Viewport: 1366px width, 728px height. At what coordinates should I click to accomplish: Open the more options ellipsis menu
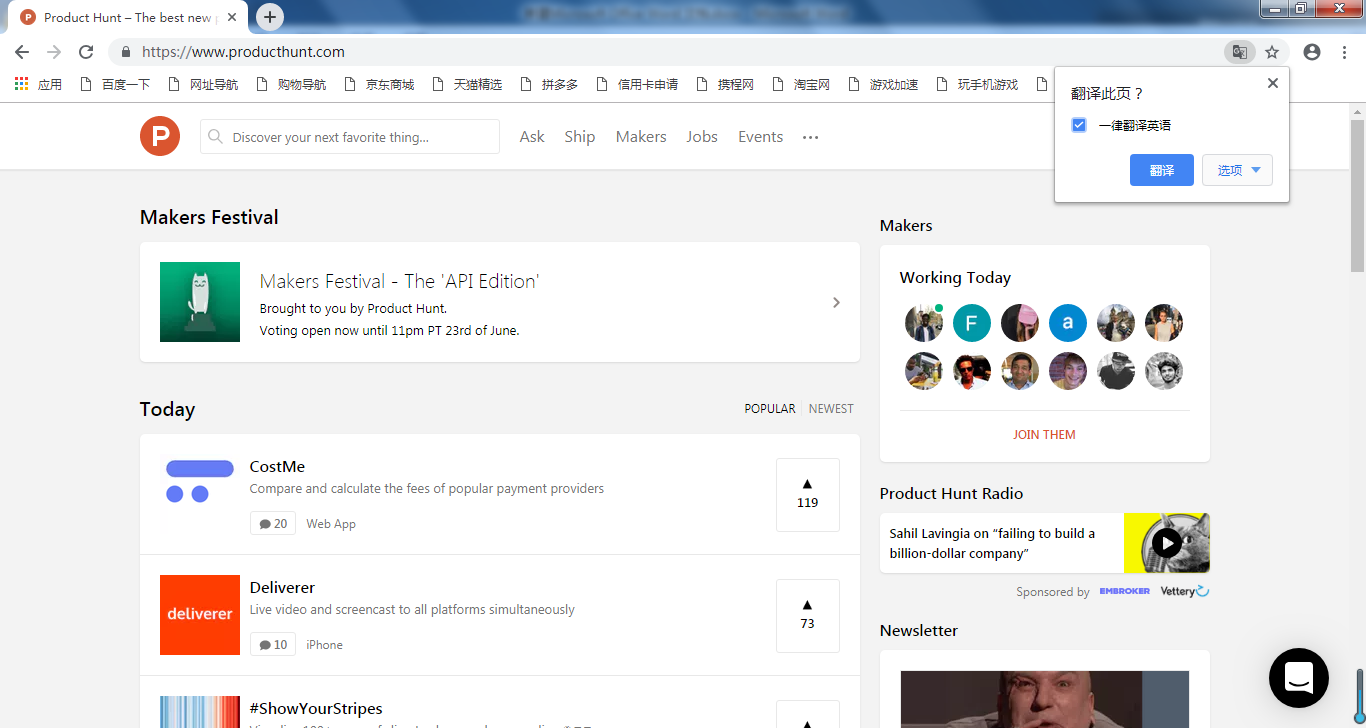coord(811,137)
